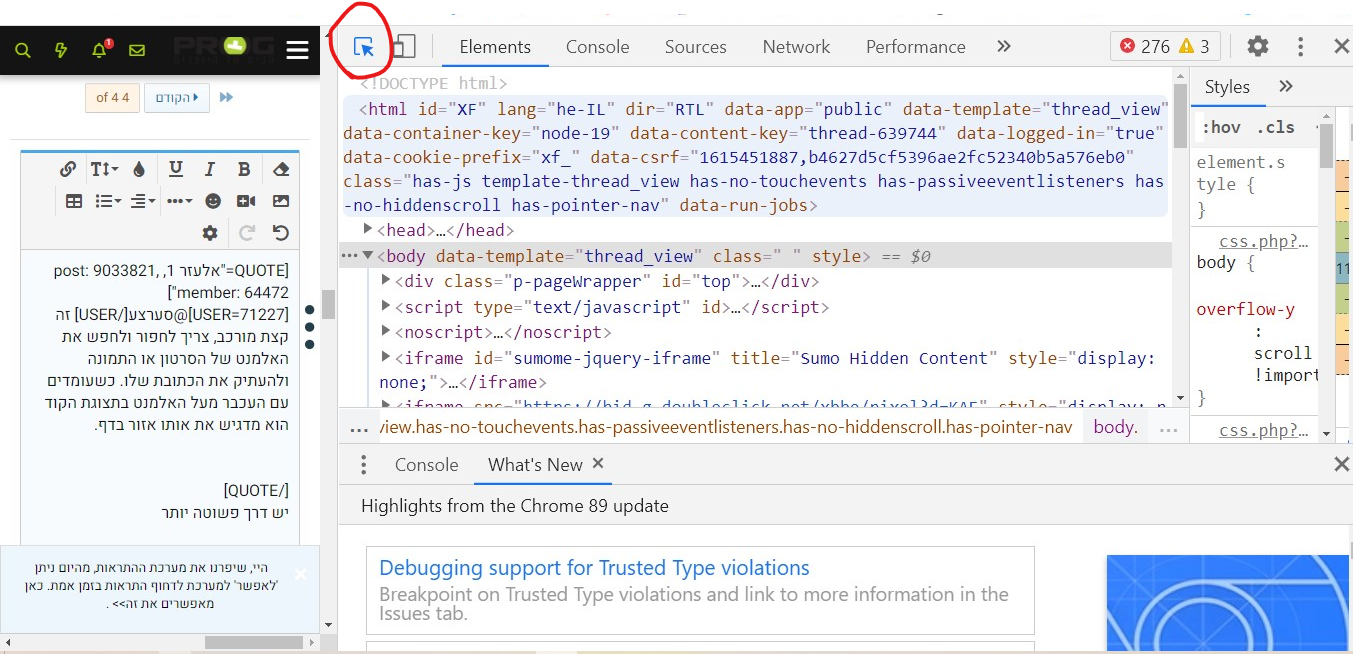Toggle bold formatting in editor

244,169
